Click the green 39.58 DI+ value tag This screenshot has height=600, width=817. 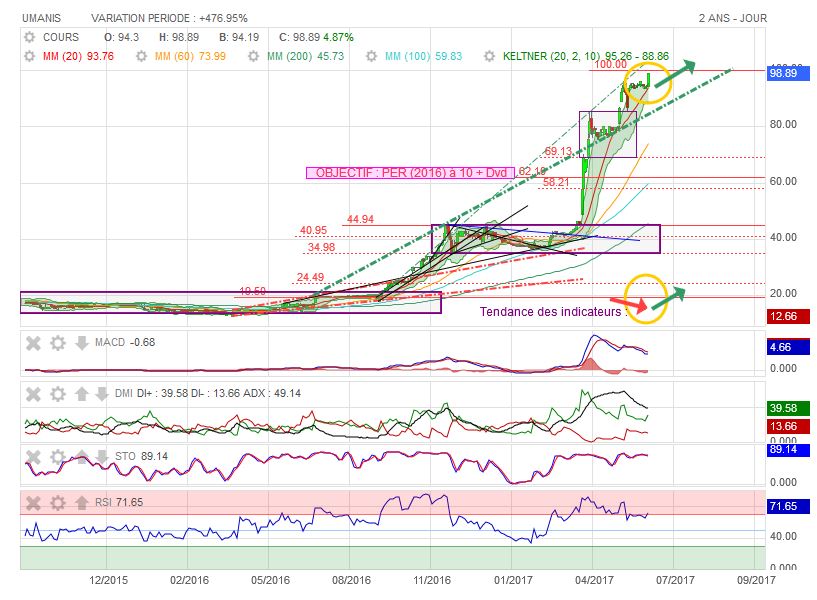click(x=788, y=408)
